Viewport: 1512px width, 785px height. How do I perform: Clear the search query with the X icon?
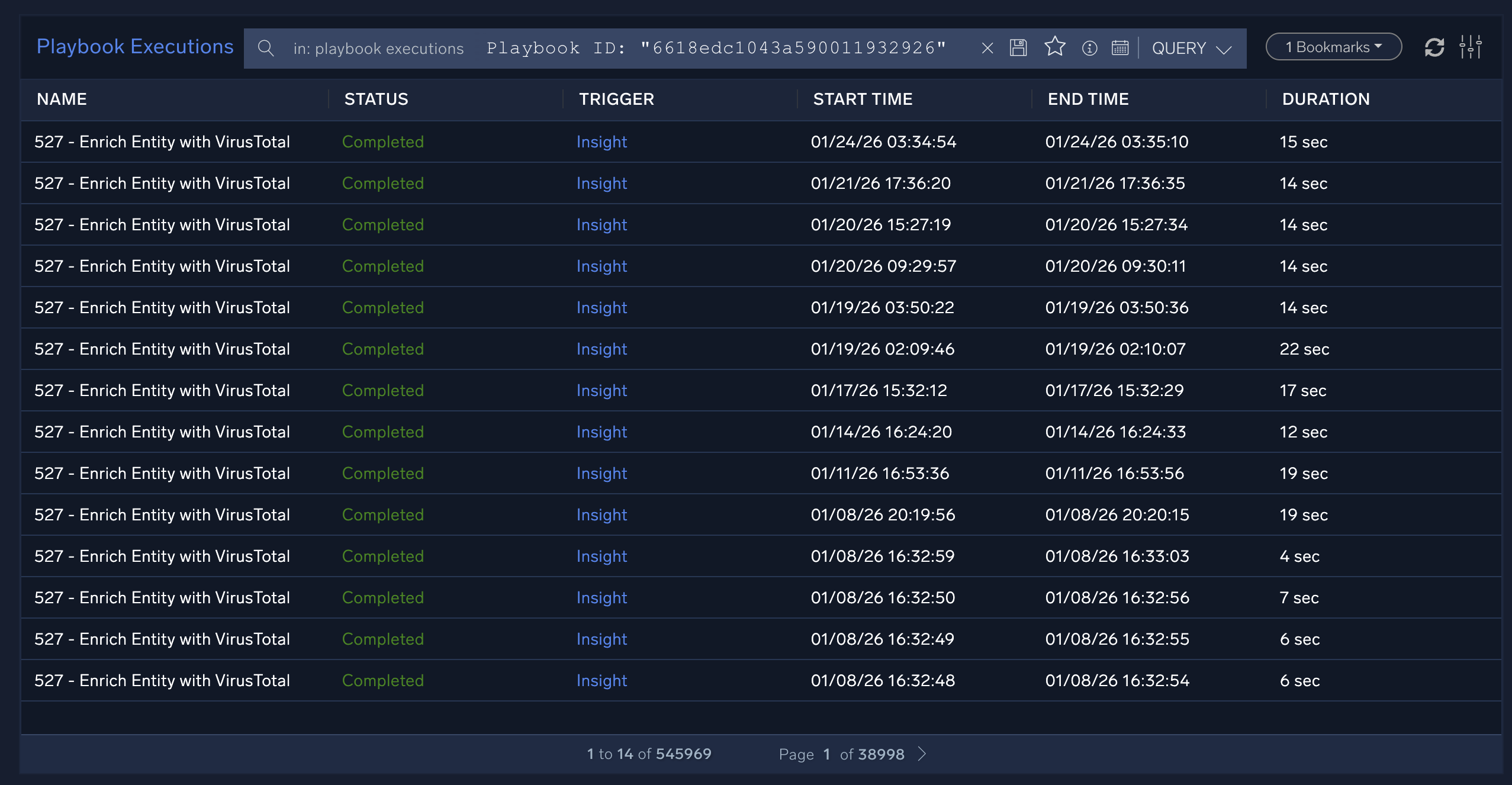[x=987, y=48]
